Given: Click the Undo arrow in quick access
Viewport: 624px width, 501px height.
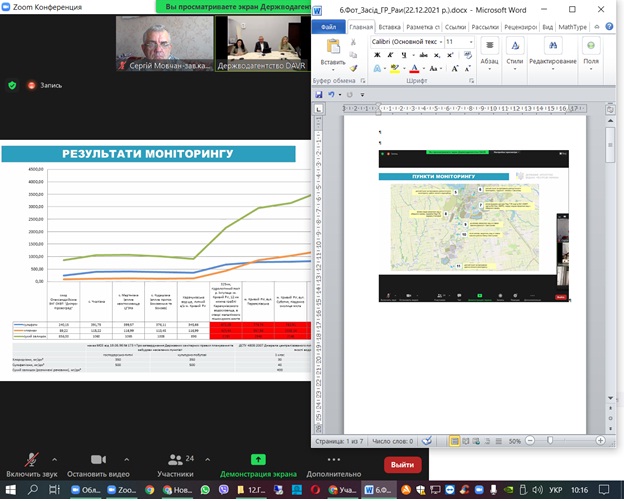Looking at the screenshot, I should [x=331, y=95].
